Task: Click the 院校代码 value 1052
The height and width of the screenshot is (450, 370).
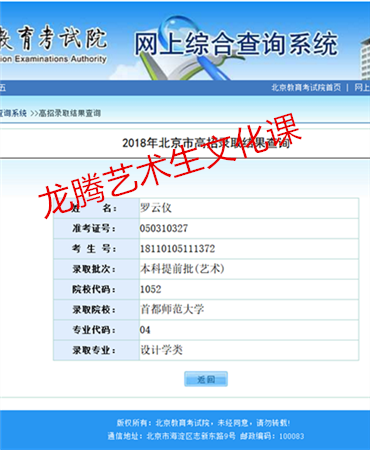Action: point(150,289)
